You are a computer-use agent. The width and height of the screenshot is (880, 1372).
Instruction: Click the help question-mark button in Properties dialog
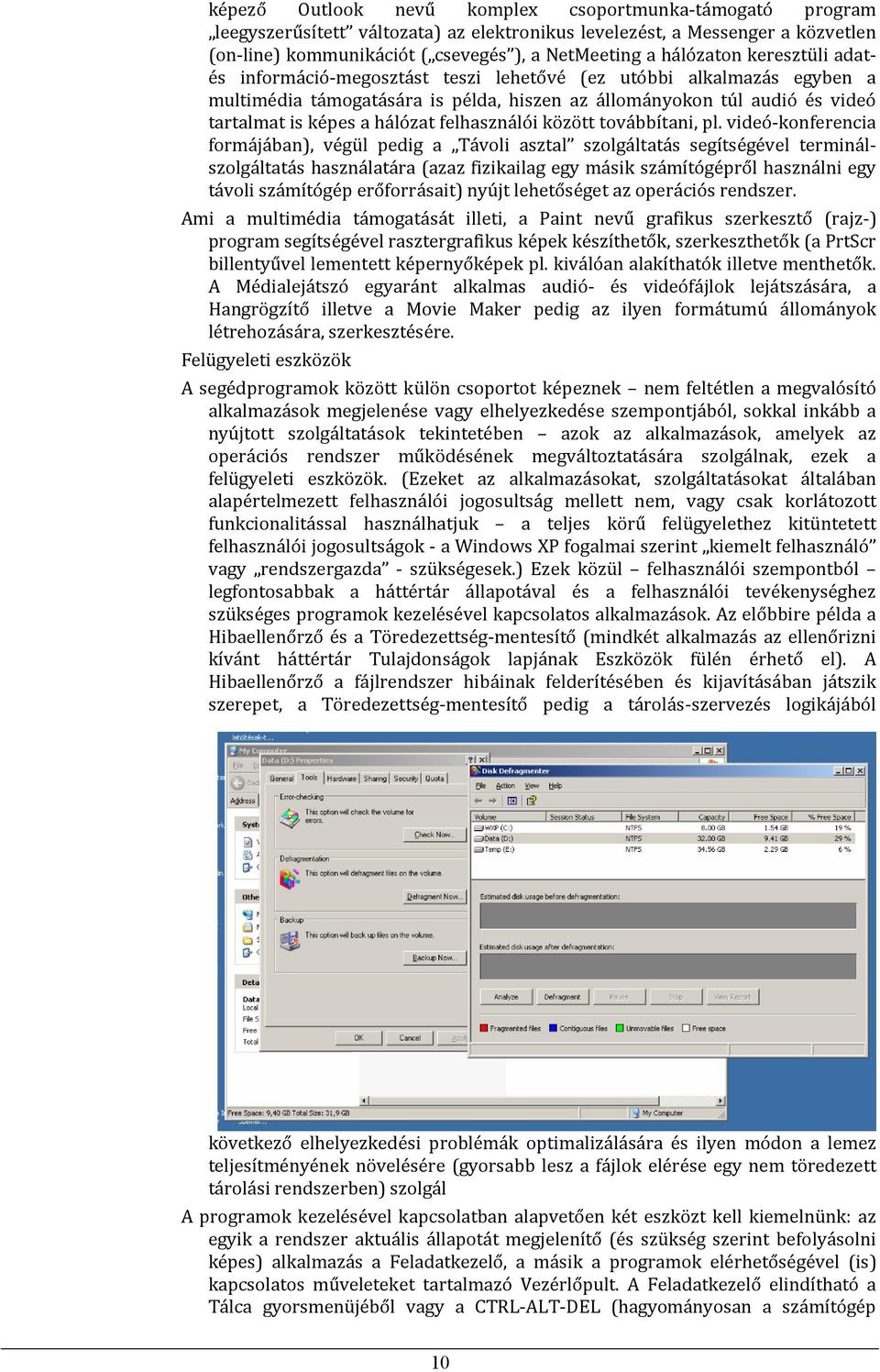pyautogui.click(x=471, y=759)
